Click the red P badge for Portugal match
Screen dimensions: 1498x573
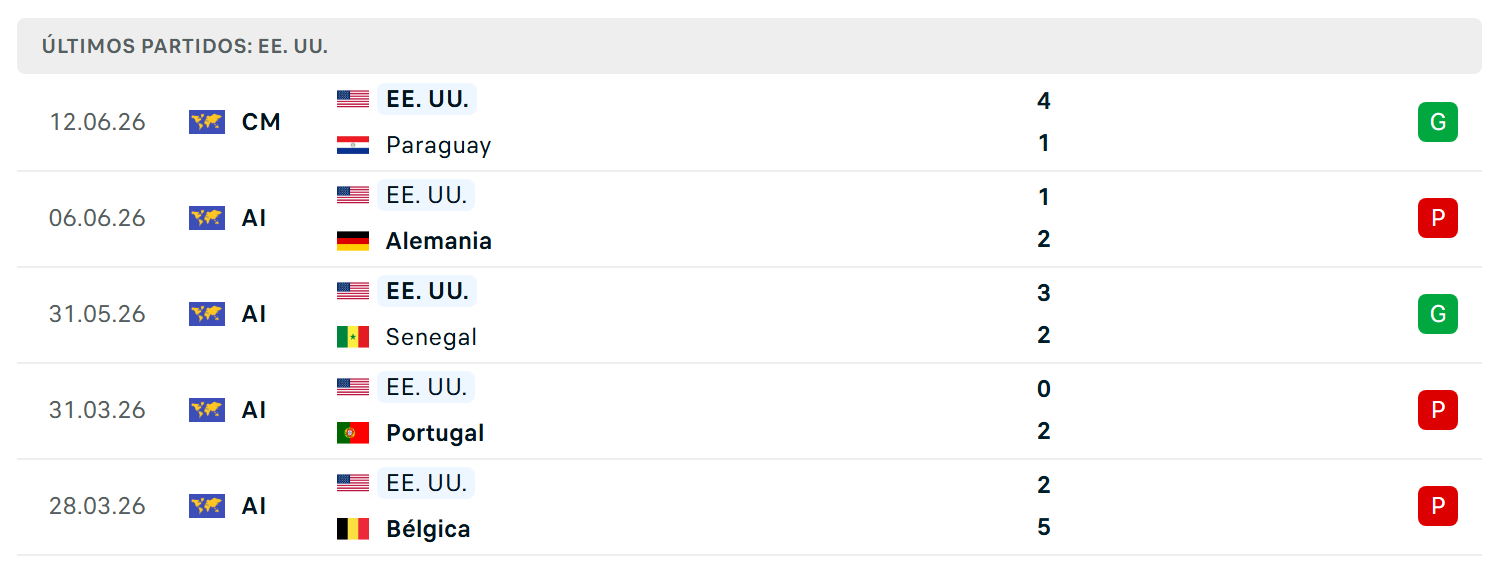pyautogui.click(x=1437, y=410)
